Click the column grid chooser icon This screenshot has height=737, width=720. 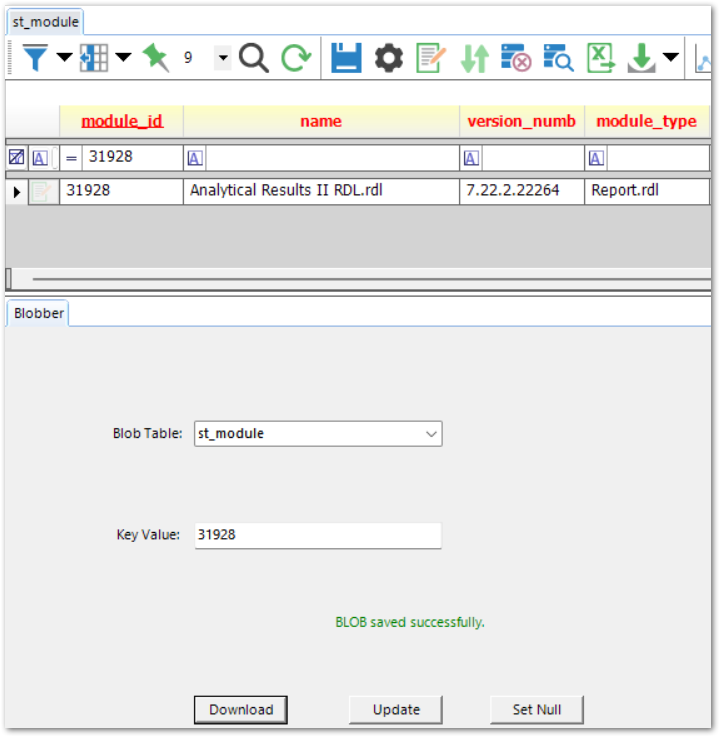[x=94, y=58]
